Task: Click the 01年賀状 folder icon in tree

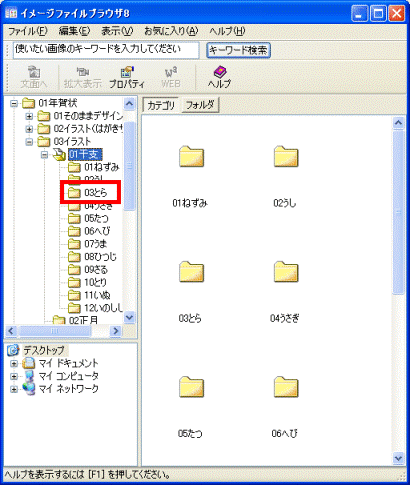Action: tap(29, 104)
